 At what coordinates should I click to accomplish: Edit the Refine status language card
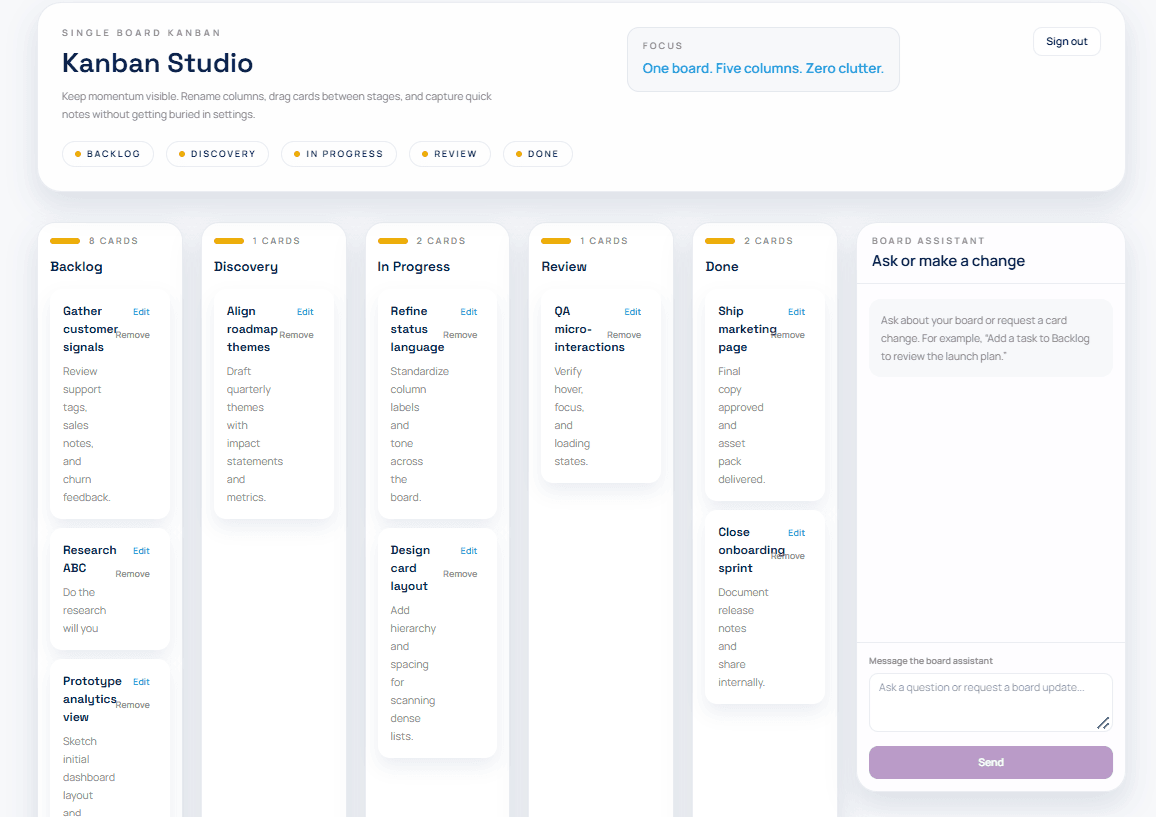pos(469,312)
